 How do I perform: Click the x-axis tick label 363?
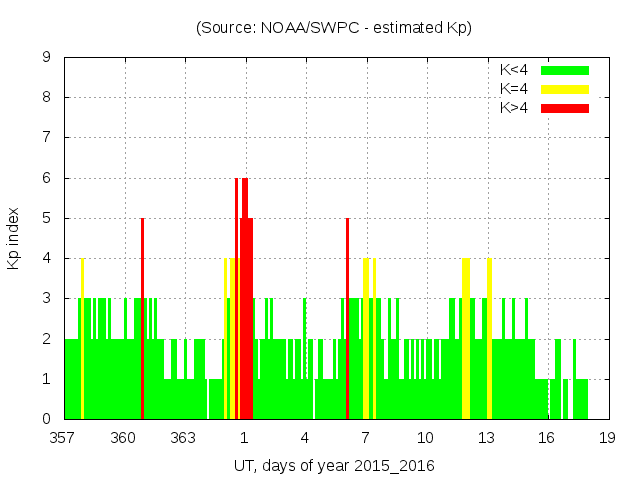pyautogui.click(x=184, y=438)
